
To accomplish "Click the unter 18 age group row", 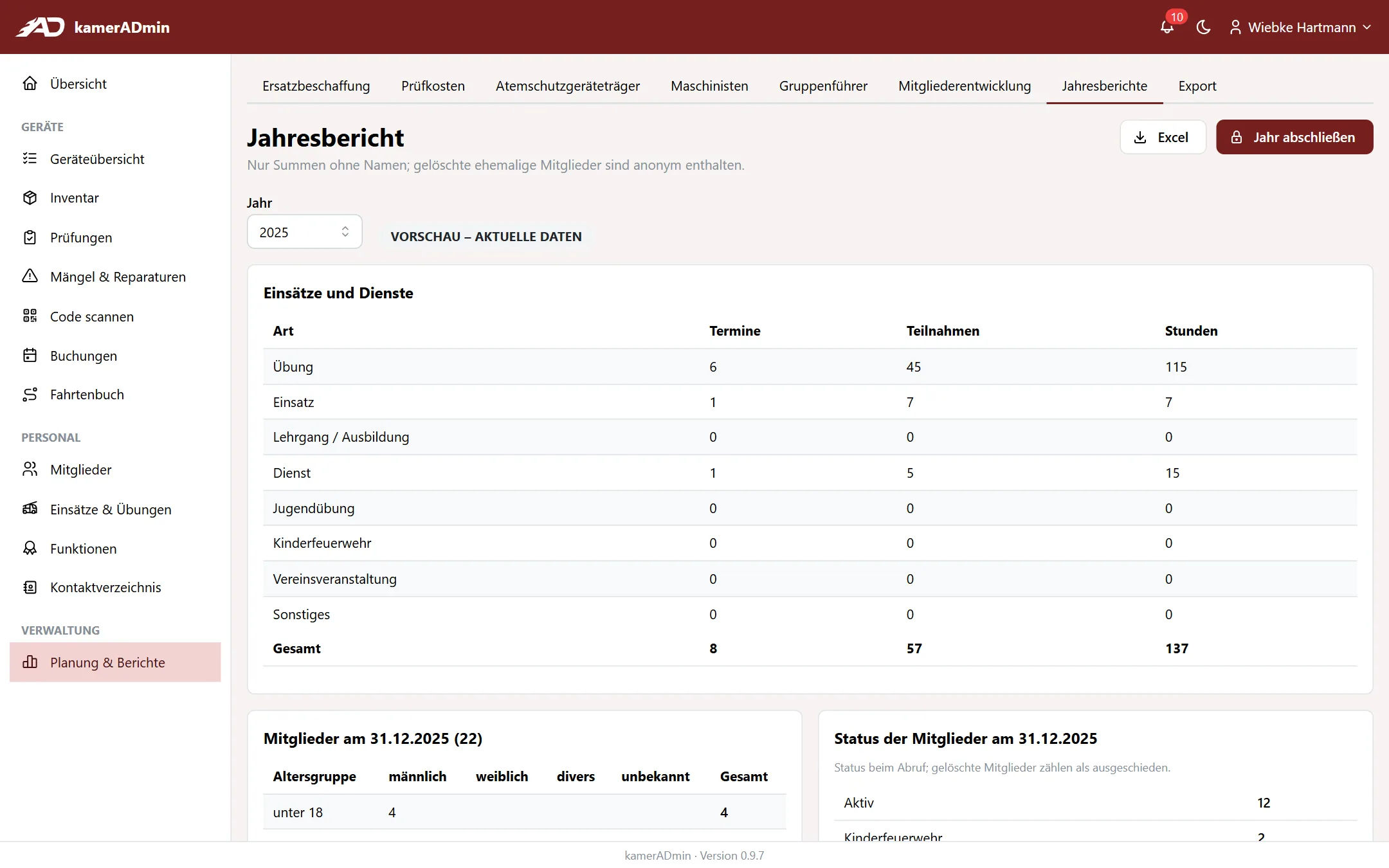I will point(525,813).
